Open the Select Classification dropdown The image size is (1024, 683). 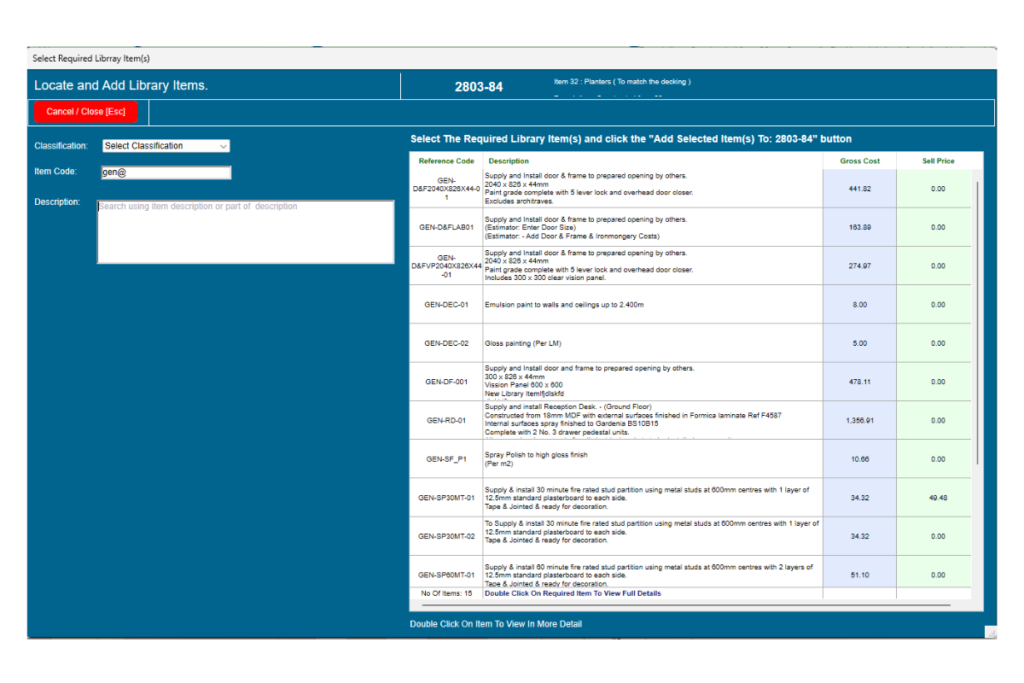(166, 146)
